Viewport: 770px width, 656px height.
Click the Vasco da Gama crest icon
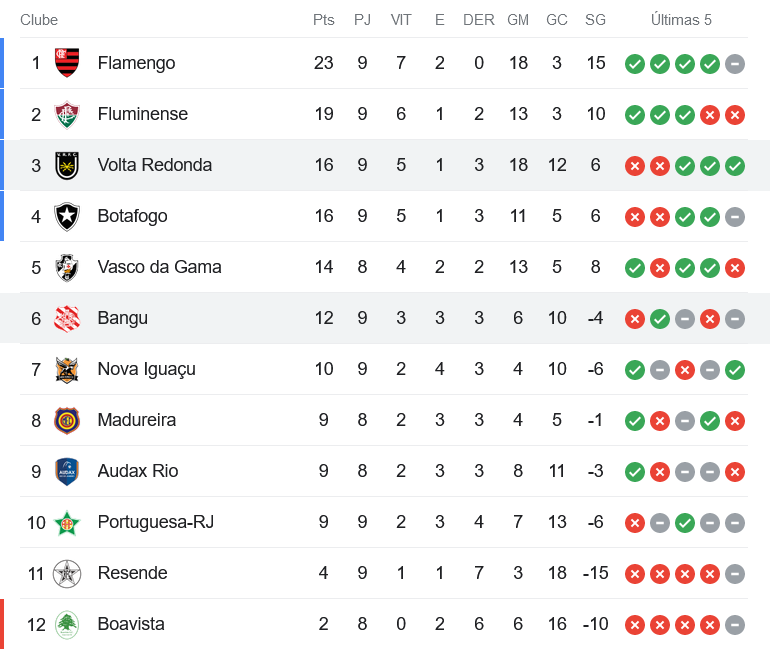click(67, 267)
